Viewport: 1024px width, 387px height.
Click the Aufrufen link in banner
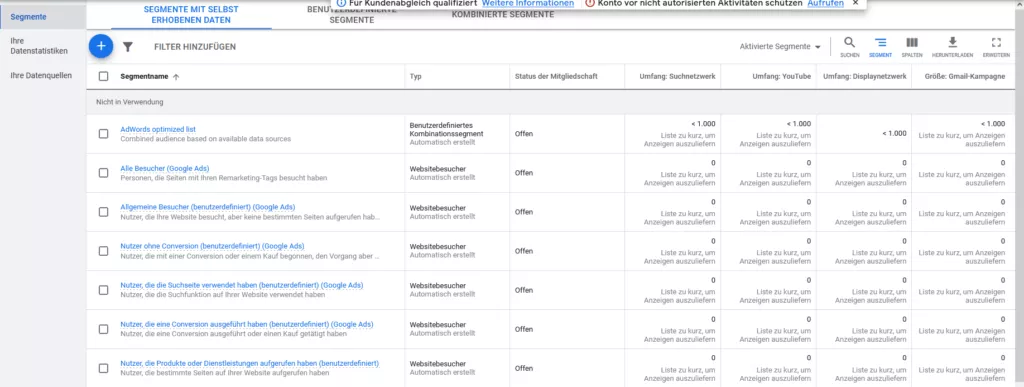click(825, 3)
